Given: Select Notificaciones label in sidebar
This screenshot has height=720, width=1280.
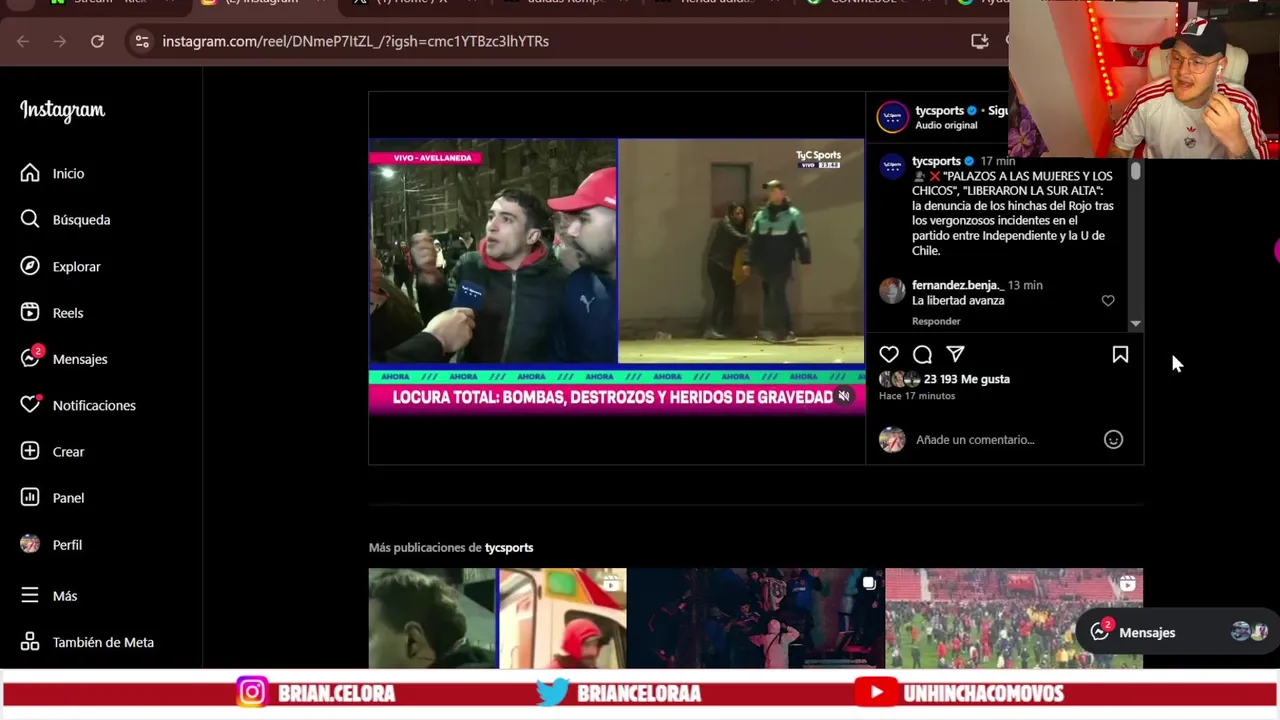Looking at the screenshot, I should click(x=94, y=405).
